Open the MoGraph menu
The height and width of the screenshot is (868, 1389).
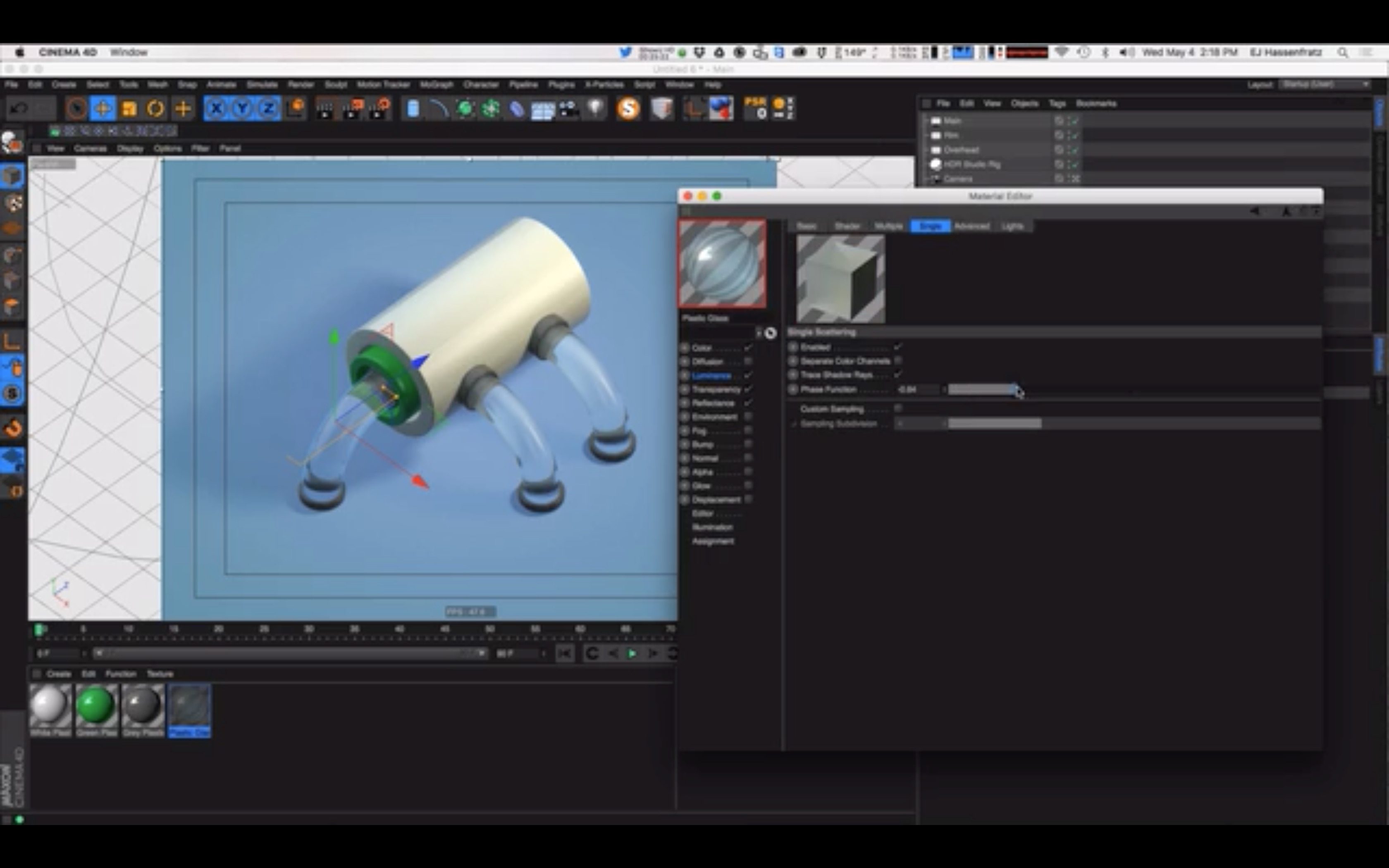[x=436, y=84]
